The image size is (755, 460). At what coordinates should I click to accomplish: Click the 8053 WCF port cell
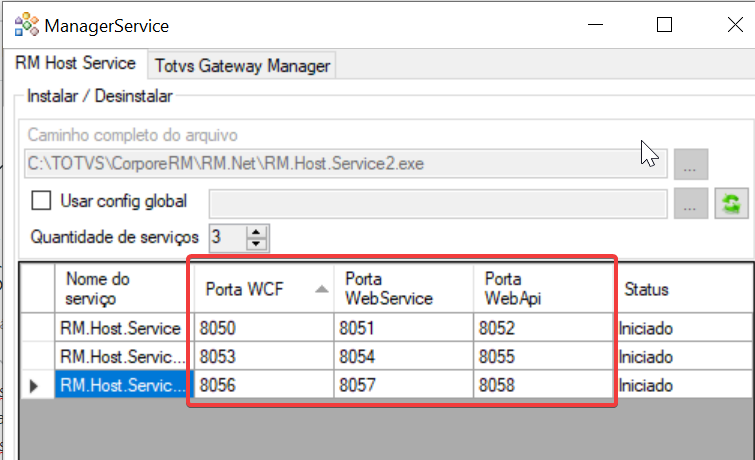(x=264, y=356)
